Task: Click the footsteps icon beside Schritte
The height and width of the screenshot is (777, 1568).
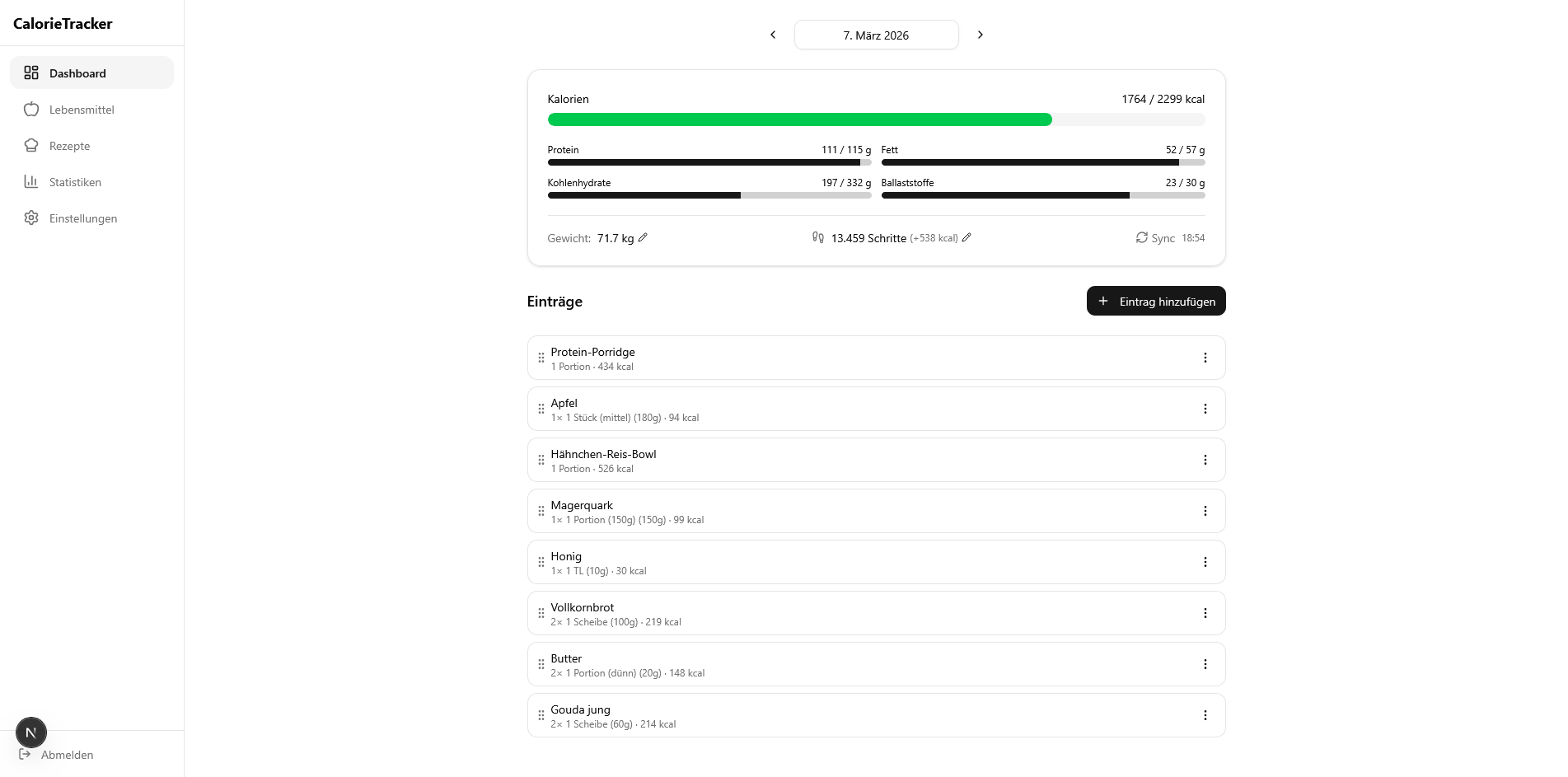Action: click(817, 237)
